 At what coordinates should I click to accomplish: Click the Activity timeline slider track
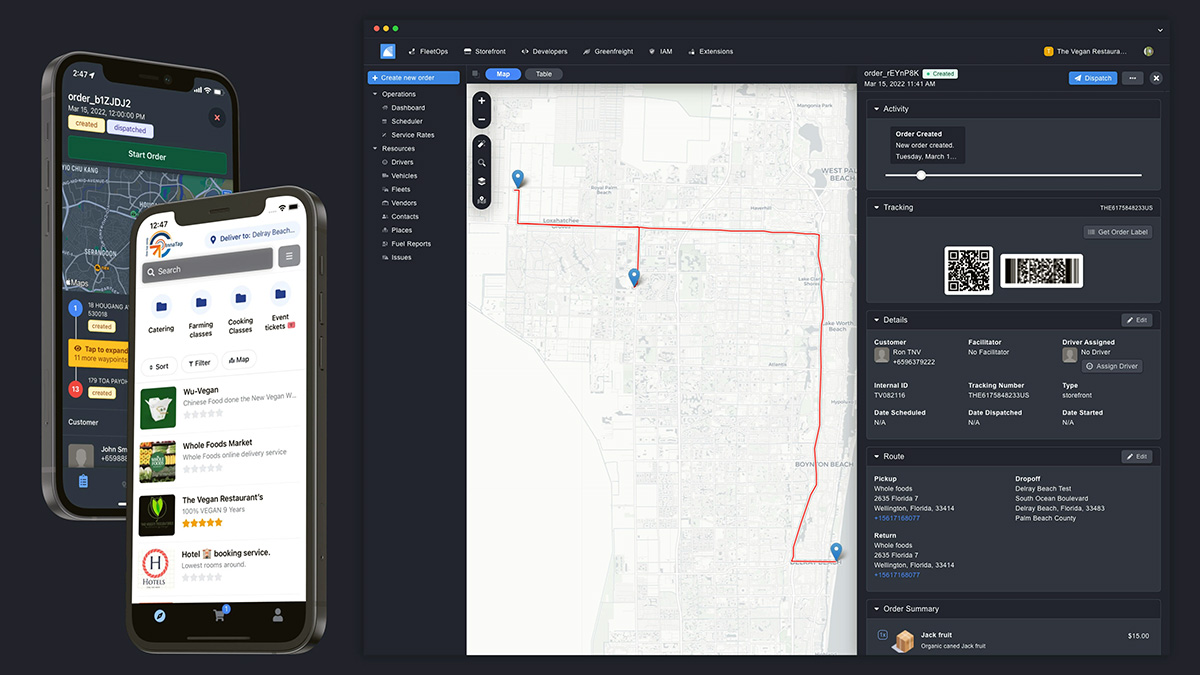(x=1012, y=175)
